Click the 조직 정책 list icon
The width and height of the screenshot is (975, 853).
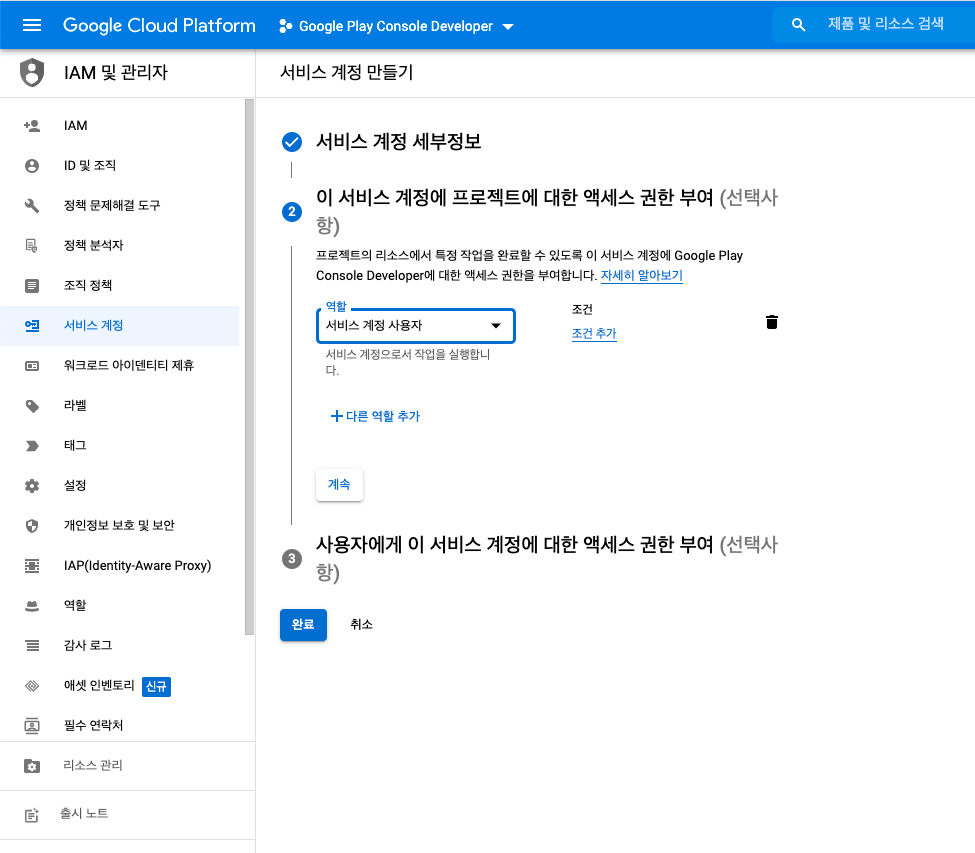pyautogui.click(x=32, y=285)
